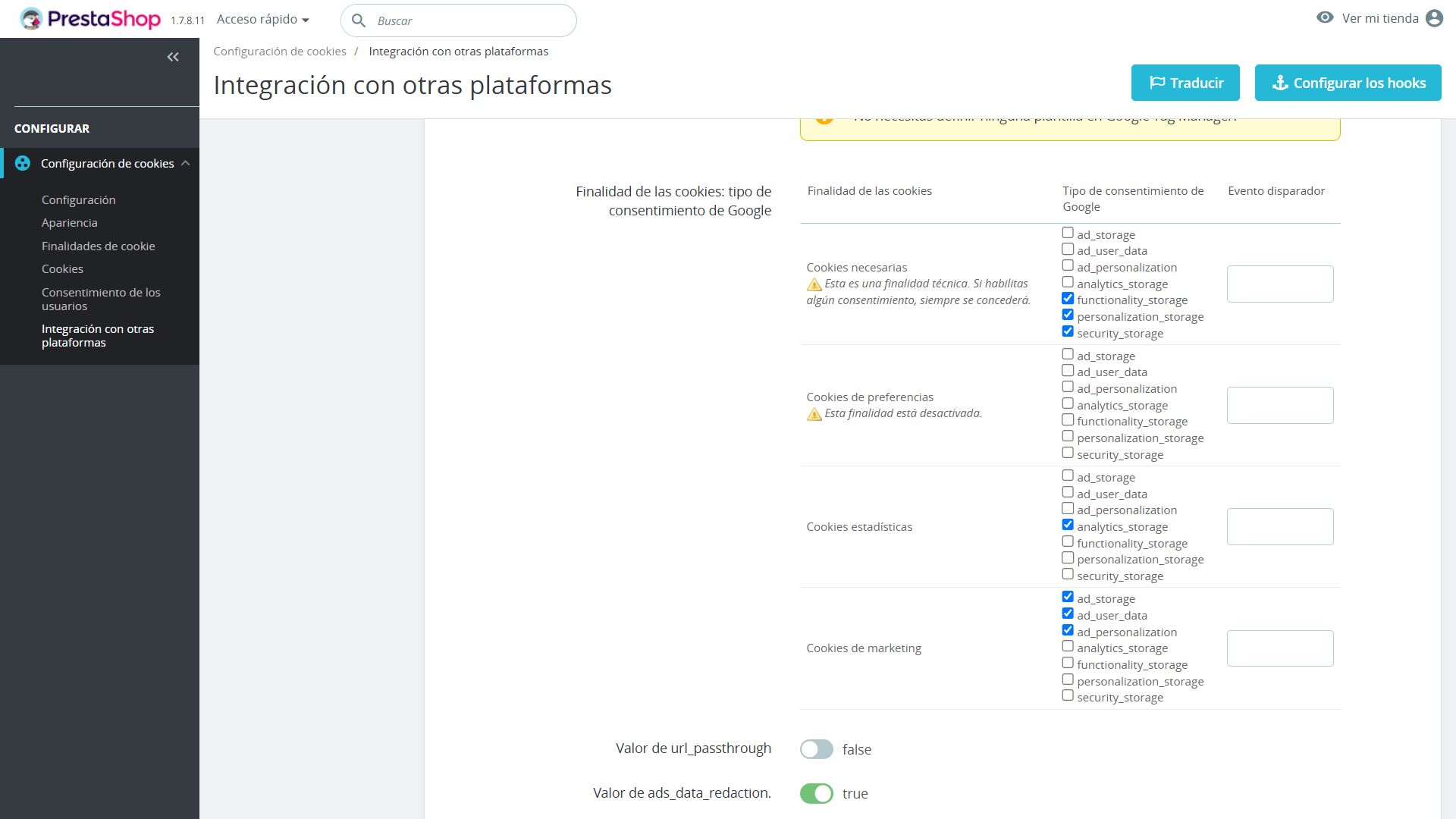Click the cookie module icon in sidebar

(23, 163)
